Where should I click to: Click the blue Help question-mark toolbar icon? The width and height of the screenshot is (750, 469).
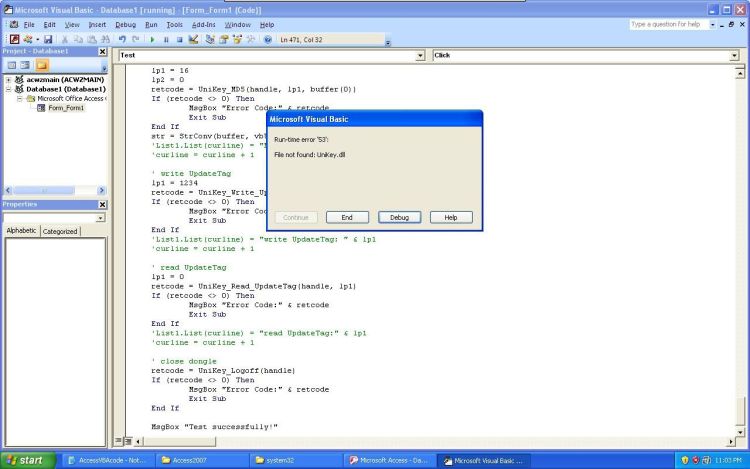pyautogui.click(x=268, y=40)
